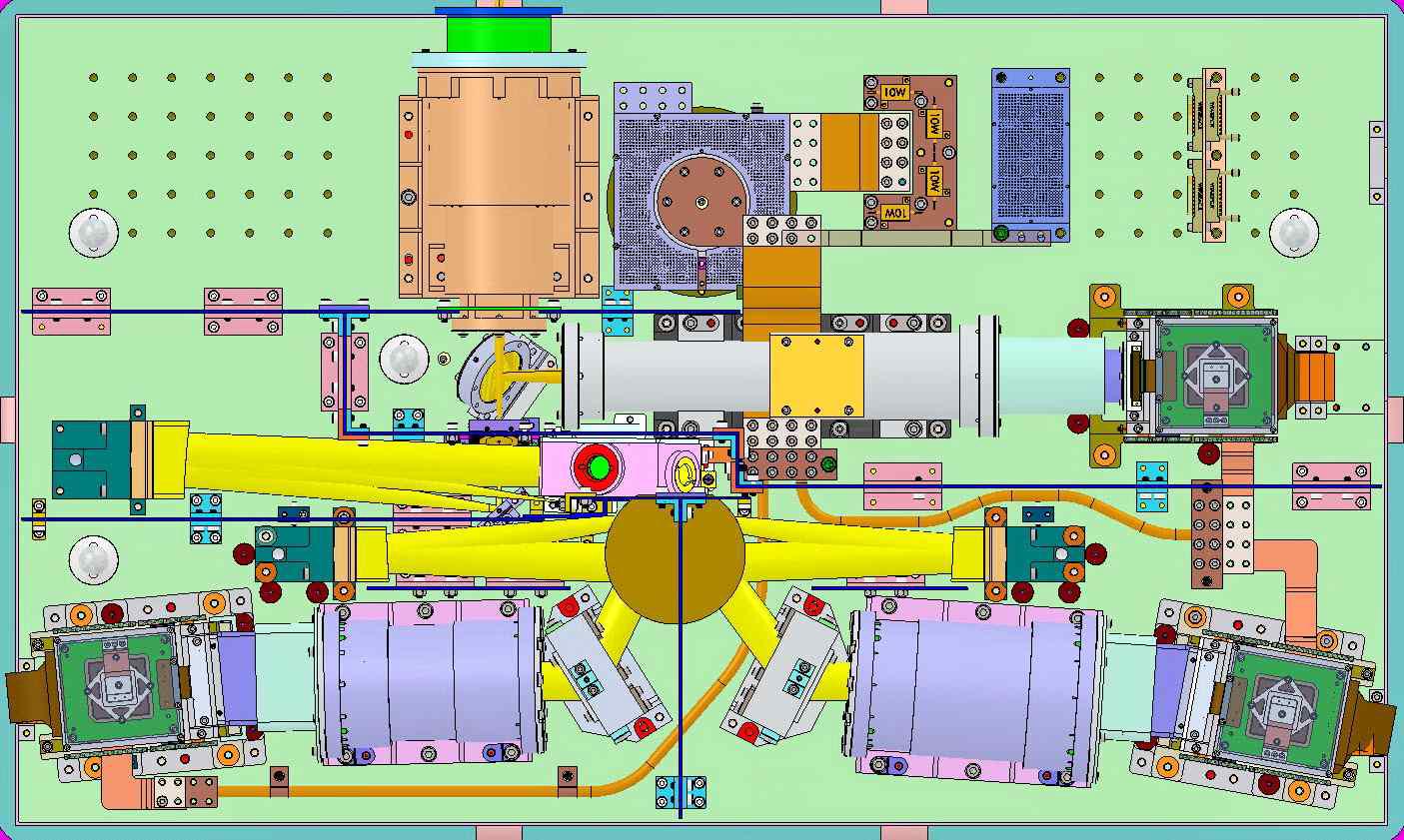Select the white dome near the top-left hole grid
The height and width of the screenshot is (840, 1404).
coord(94,232)
